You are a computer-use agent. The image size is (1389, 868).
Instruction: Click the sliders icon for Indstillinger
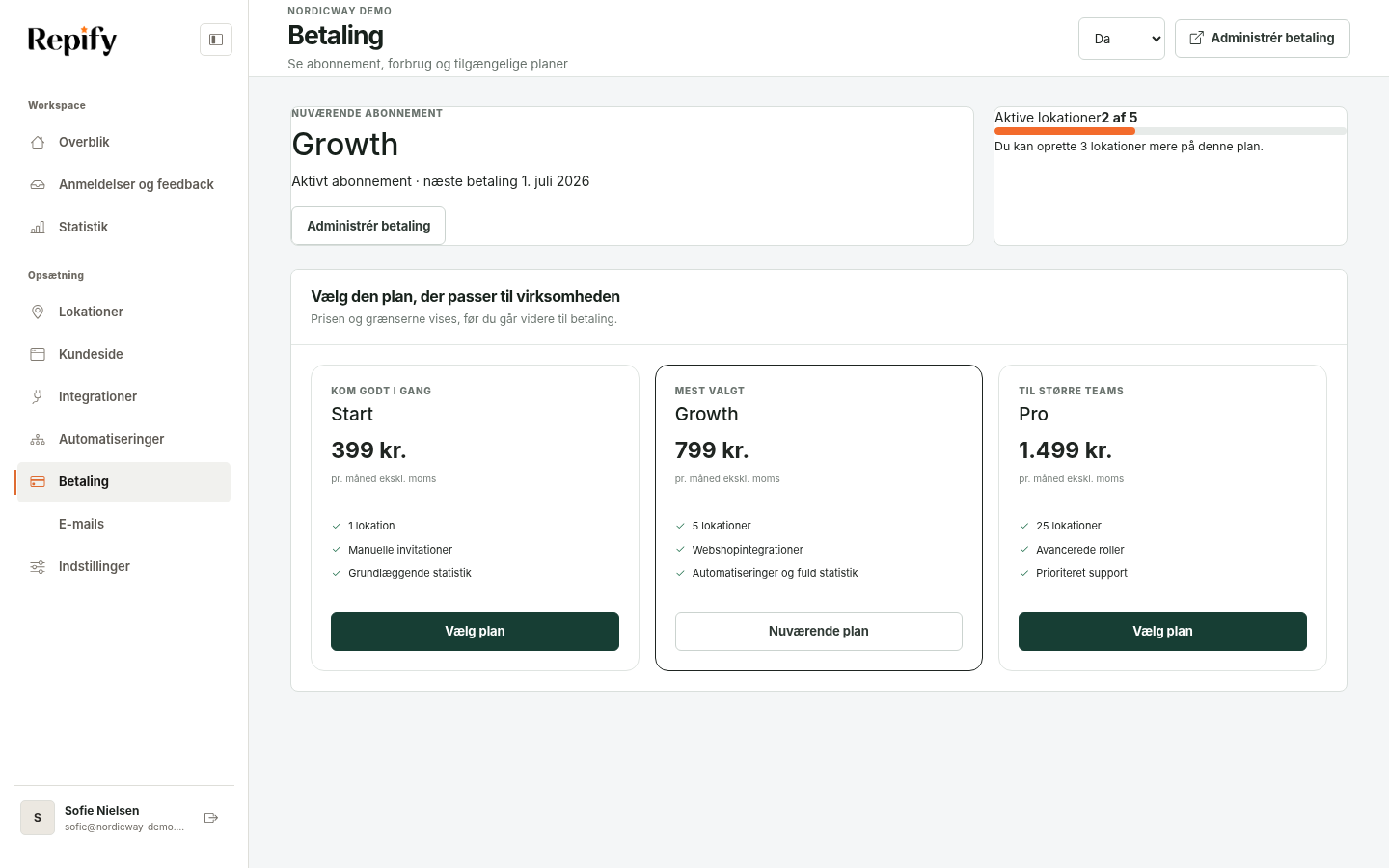pos(38,566)
